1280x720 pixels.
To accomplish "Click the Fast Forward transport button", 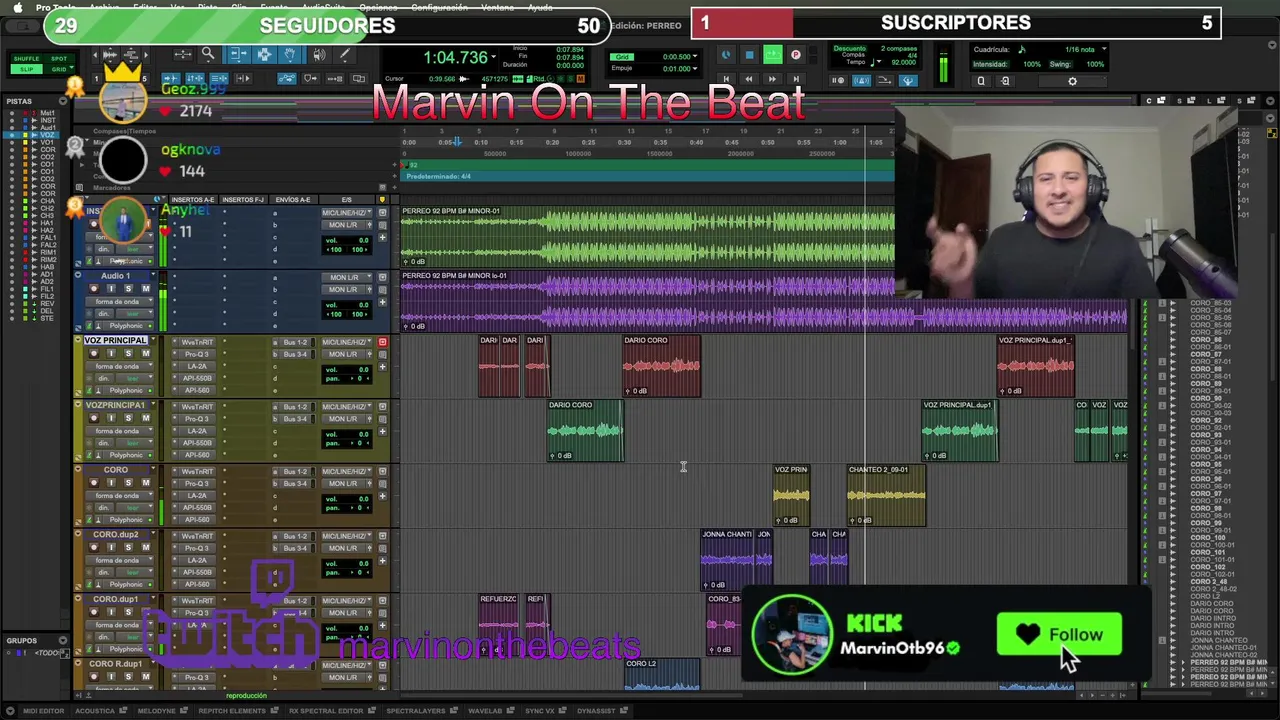I will [773, 79].
